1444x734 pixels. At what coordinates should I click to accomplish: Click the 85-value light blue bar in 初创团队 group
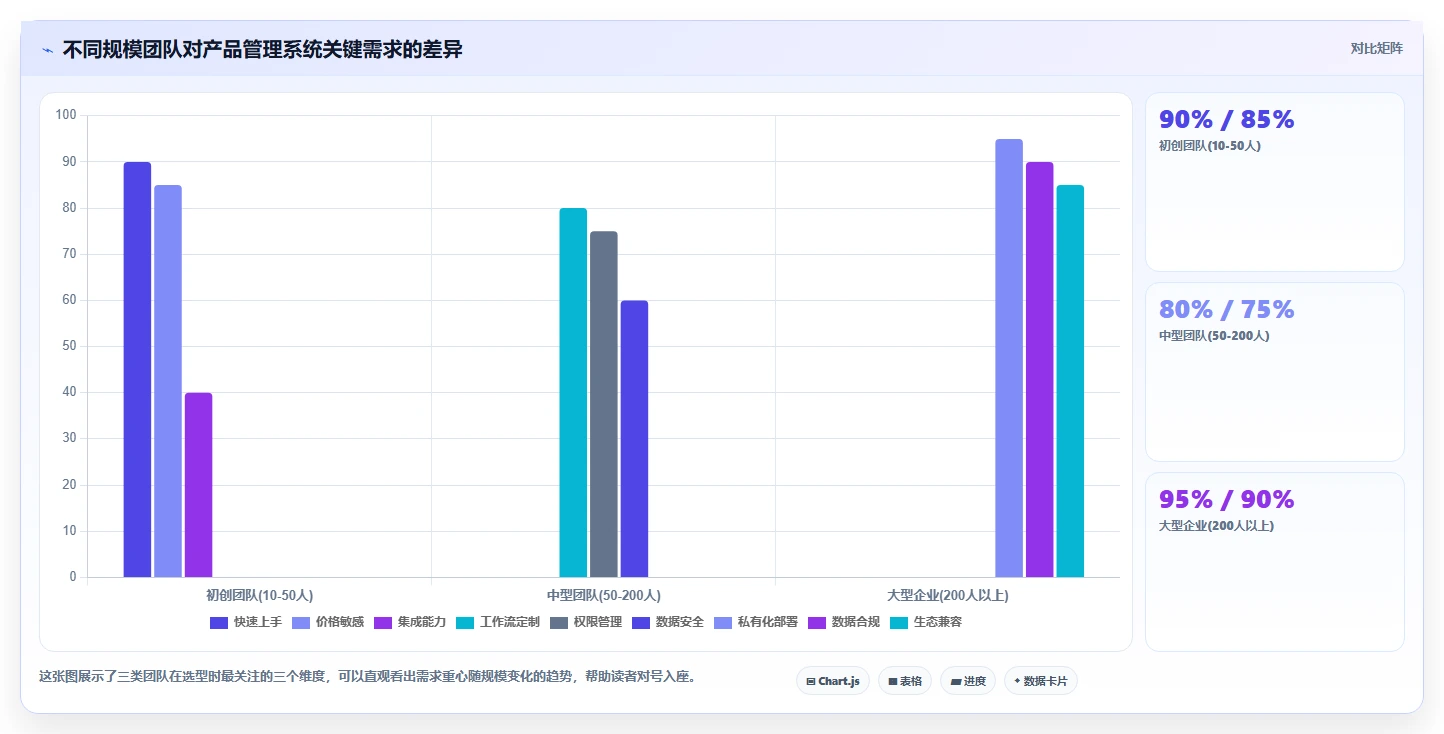click(x=168, y=381)
